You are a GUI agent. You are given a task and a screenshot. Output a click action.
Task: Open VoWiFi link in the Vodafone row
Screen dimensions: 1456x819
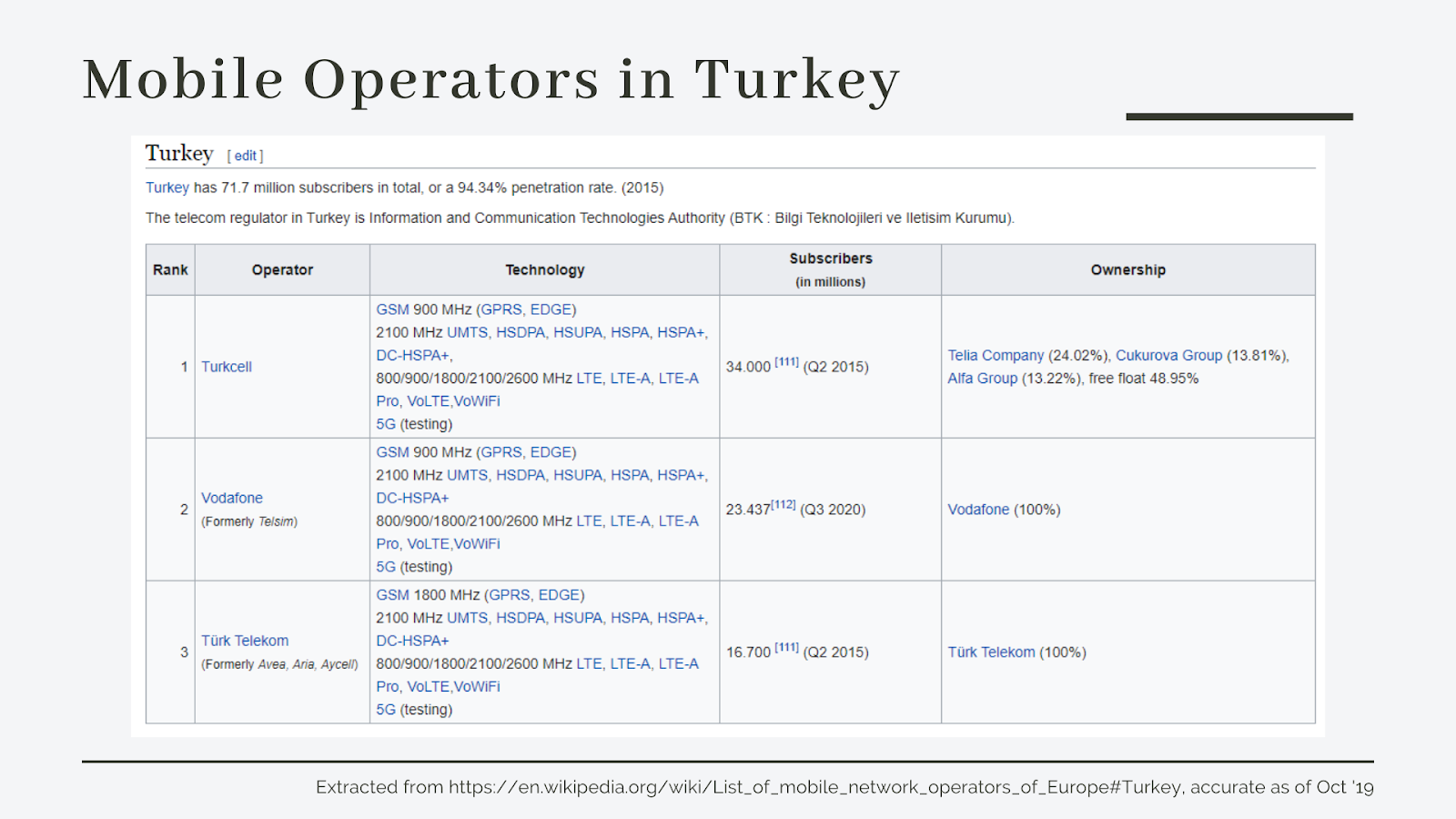[x=477, y=544]
